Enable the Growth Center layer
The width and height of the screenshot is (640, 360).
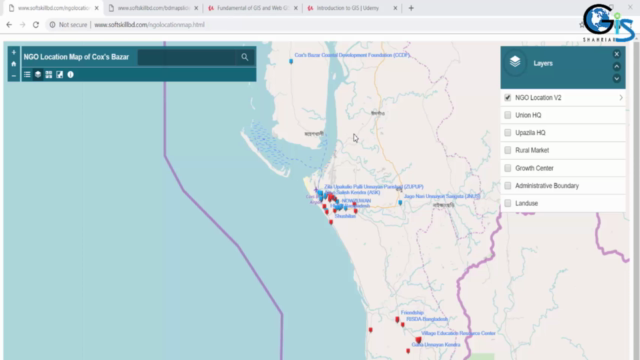tap(507, 168)
